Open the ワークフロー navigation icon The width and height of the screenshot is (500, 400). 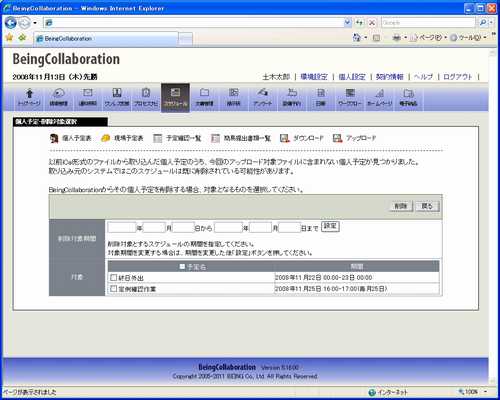[x=350, y=97]
